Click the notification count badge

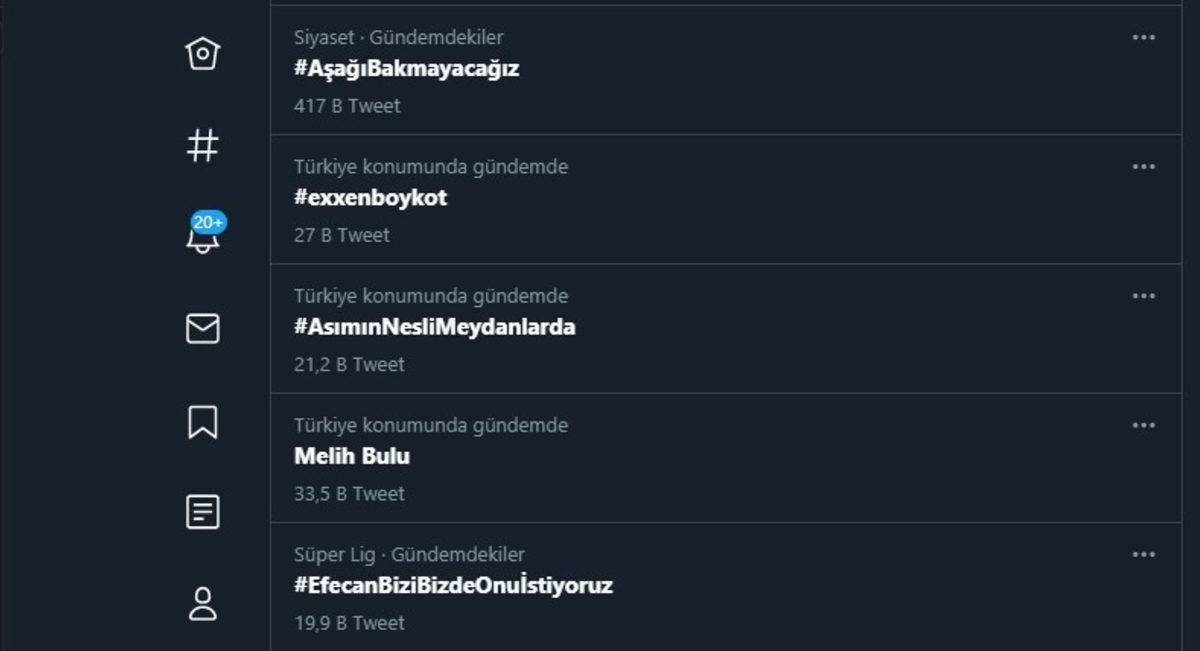point(208,222)
